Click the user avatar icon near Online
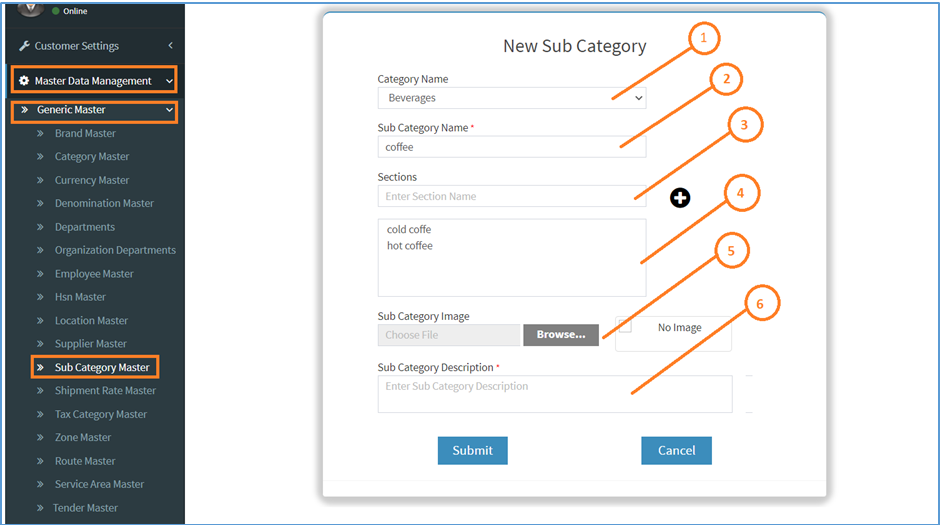This screenshot has width=941, height=525. coord(30,8)
